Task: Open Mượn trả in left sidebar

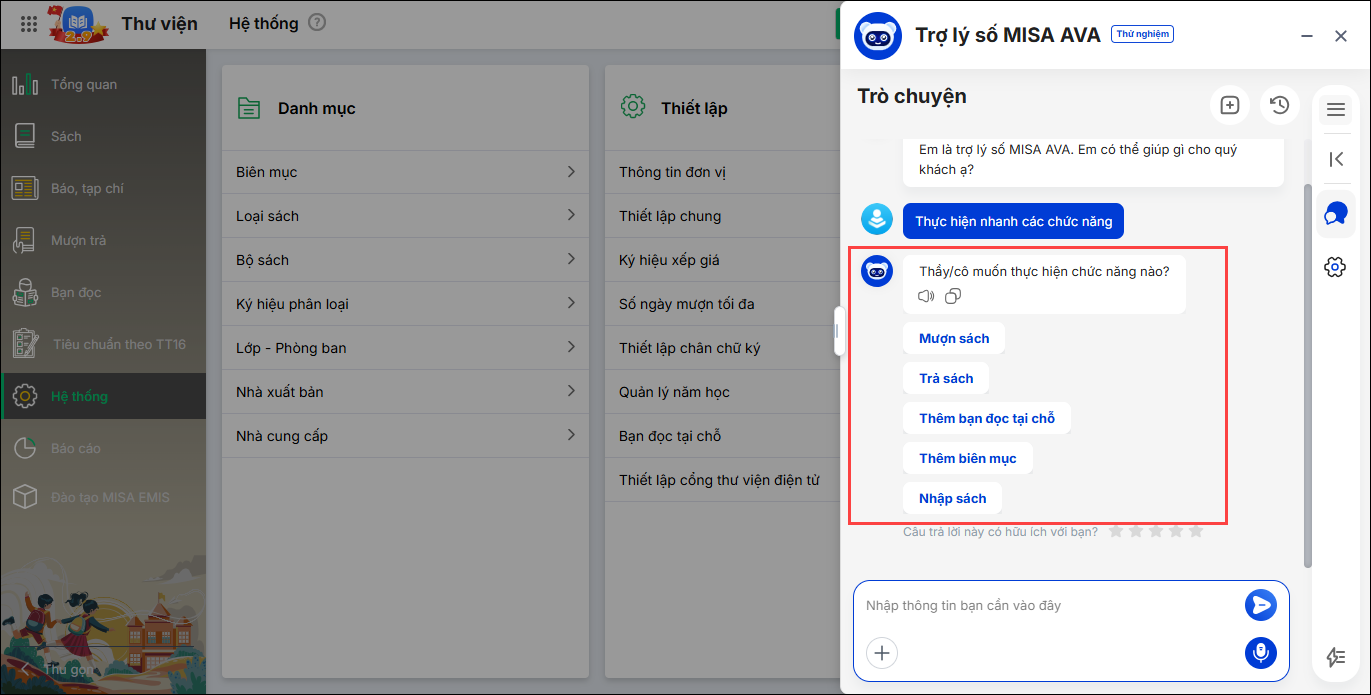Action: click(78, 240)
